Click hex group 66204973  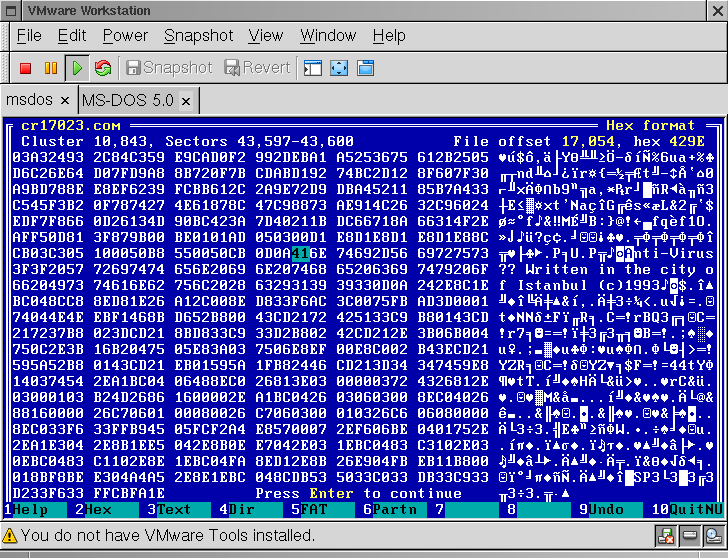pyautogui.click(x=48, y=285)
